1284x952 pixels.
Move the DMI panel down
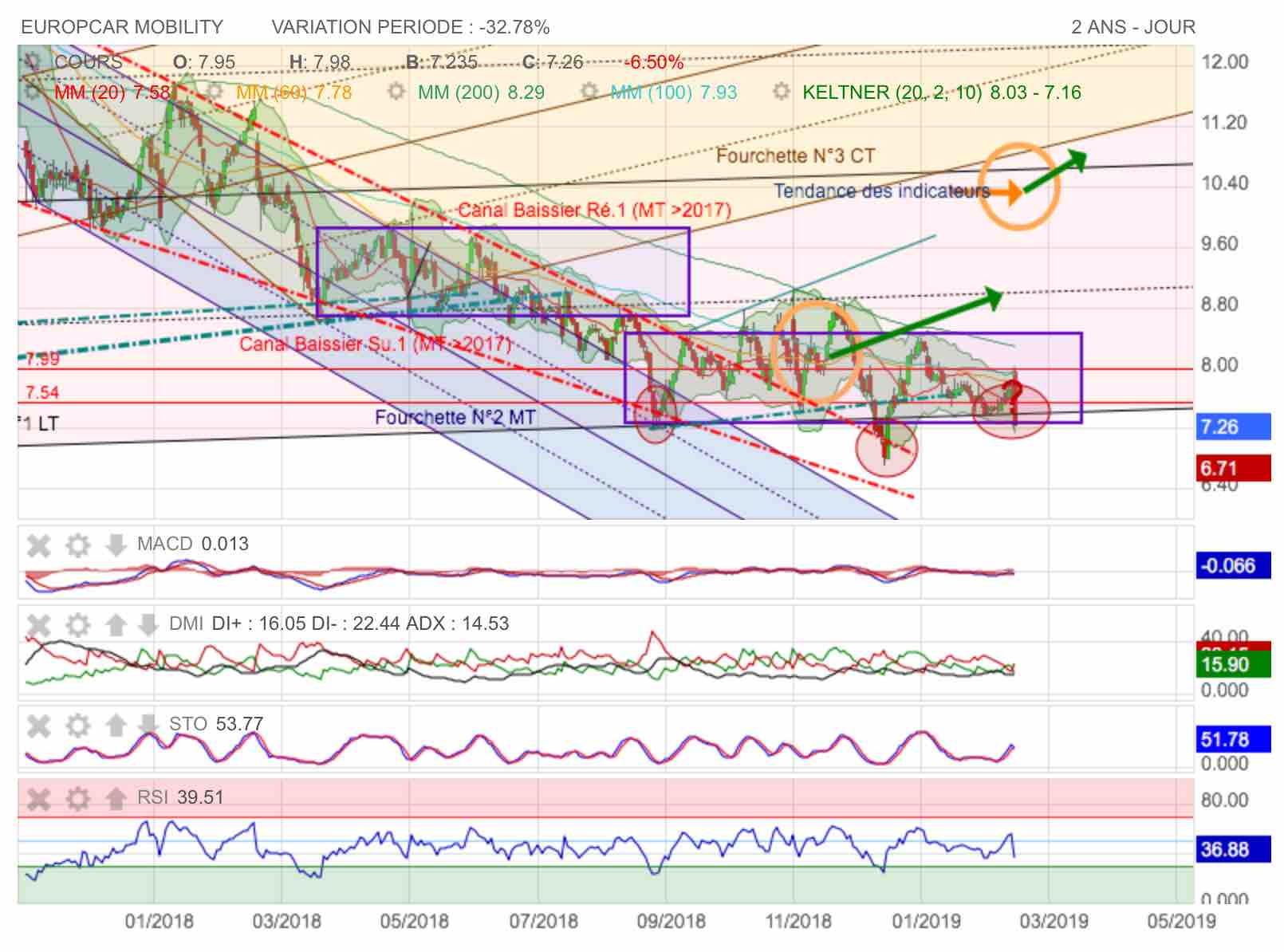148,624
